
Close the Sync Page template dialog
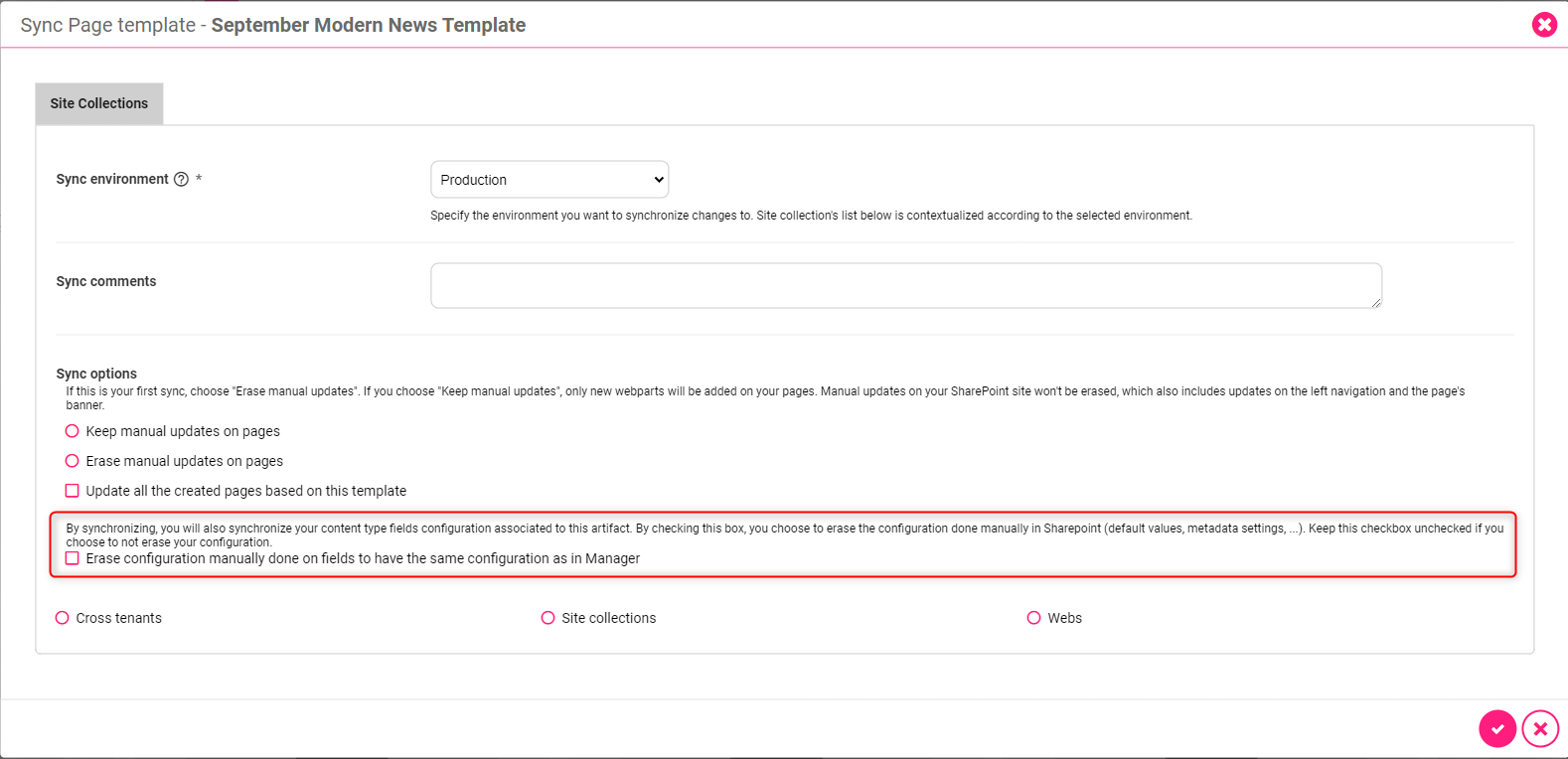pyautogui.click(x=1544, y=24)
